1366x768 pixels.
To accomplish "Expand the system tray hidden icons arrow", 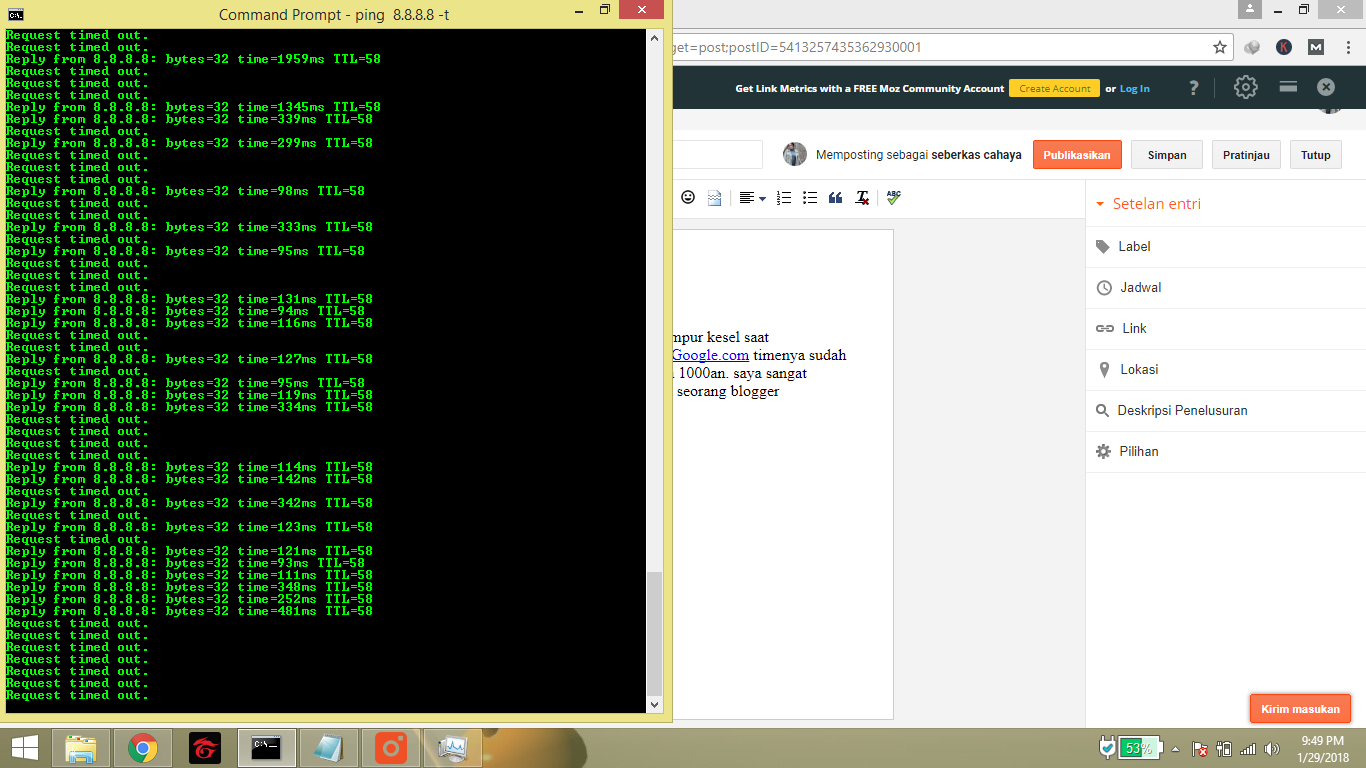I will click(1175, 747).
